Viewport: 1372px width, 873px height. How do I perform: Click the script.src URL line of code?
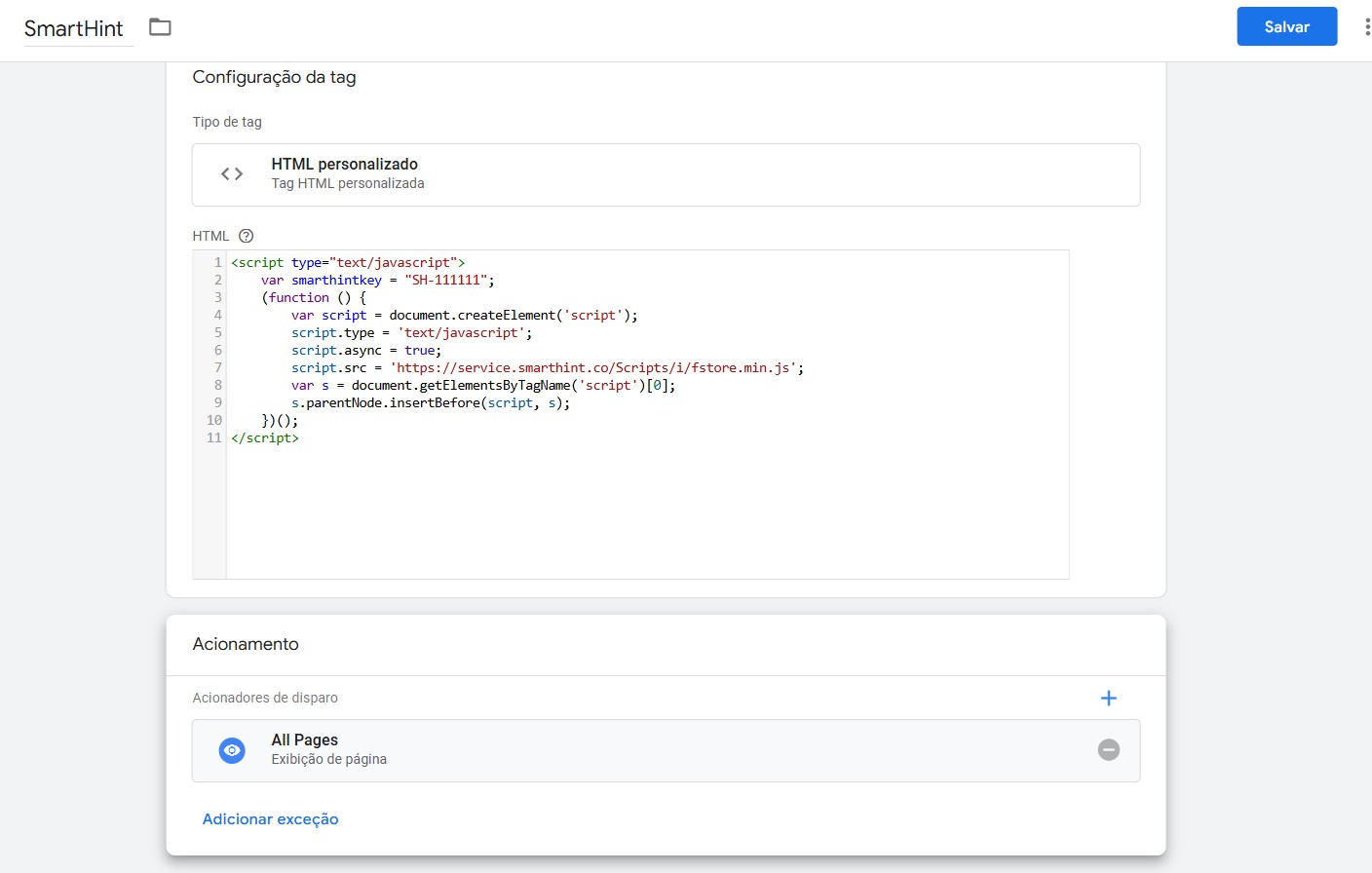(548, 367)
